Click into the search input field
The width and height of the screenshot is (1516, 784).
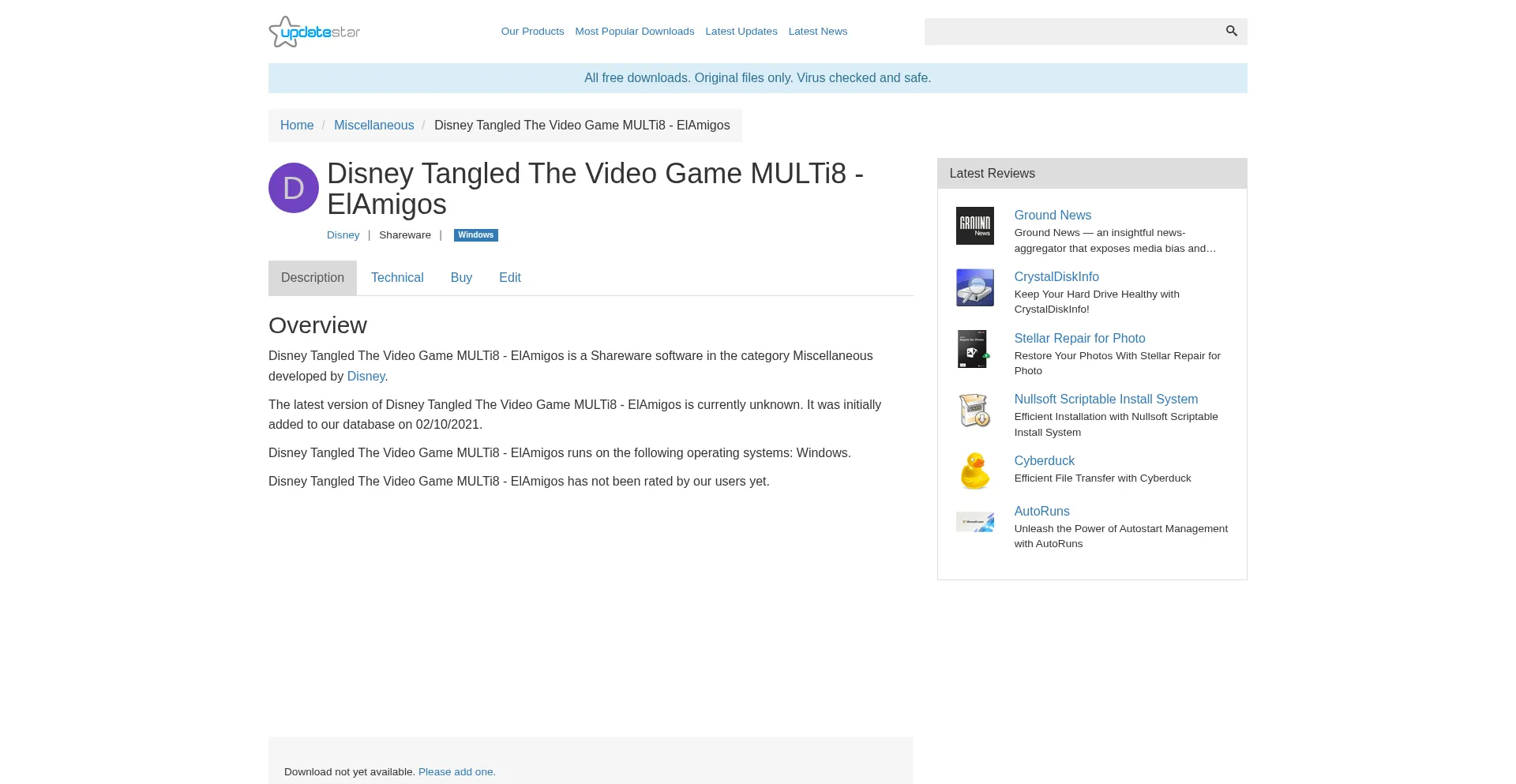(x=1071, y=32)
